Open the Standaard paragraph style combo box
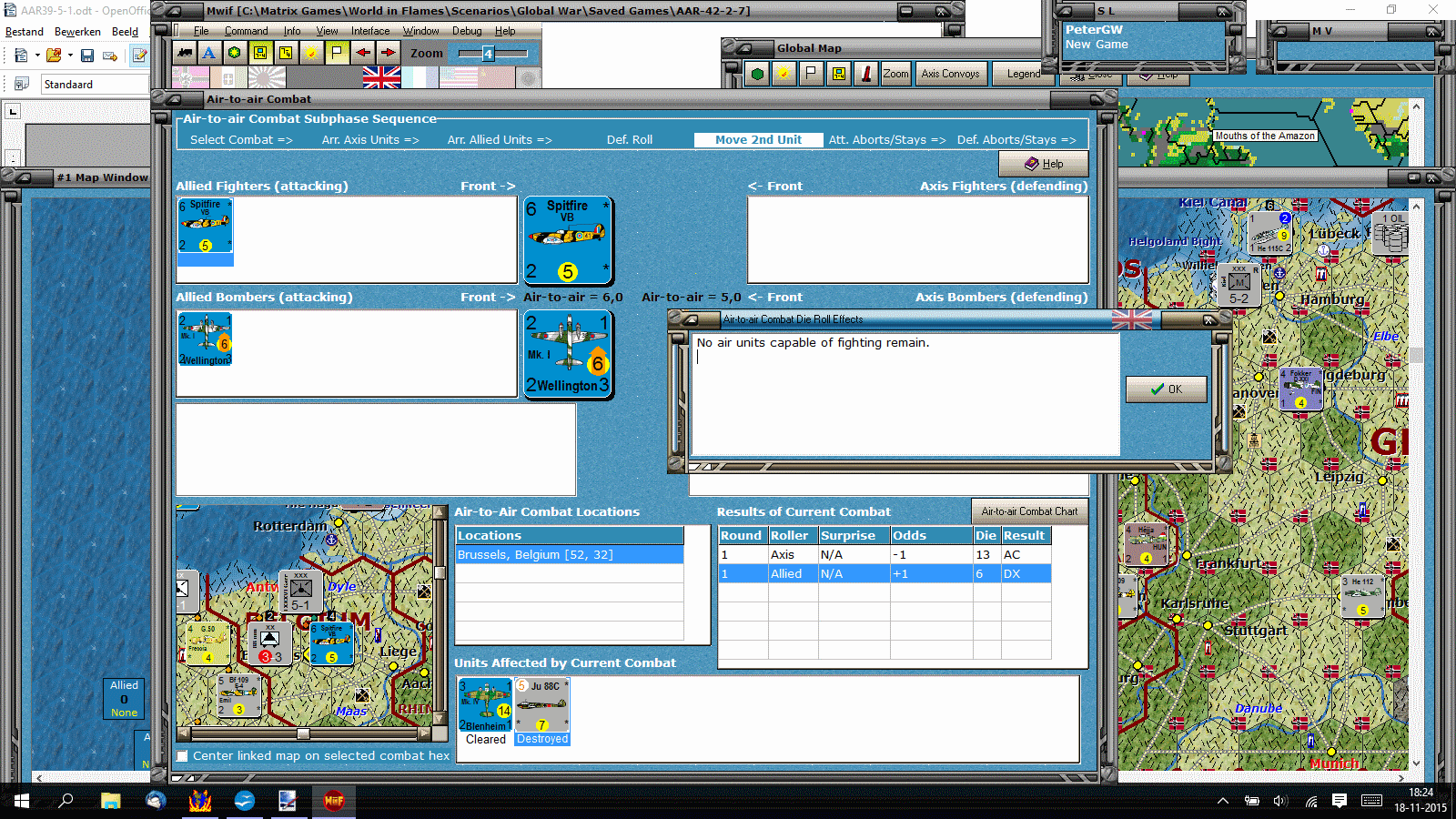The image size is (1456, 819). coord(95,84)
